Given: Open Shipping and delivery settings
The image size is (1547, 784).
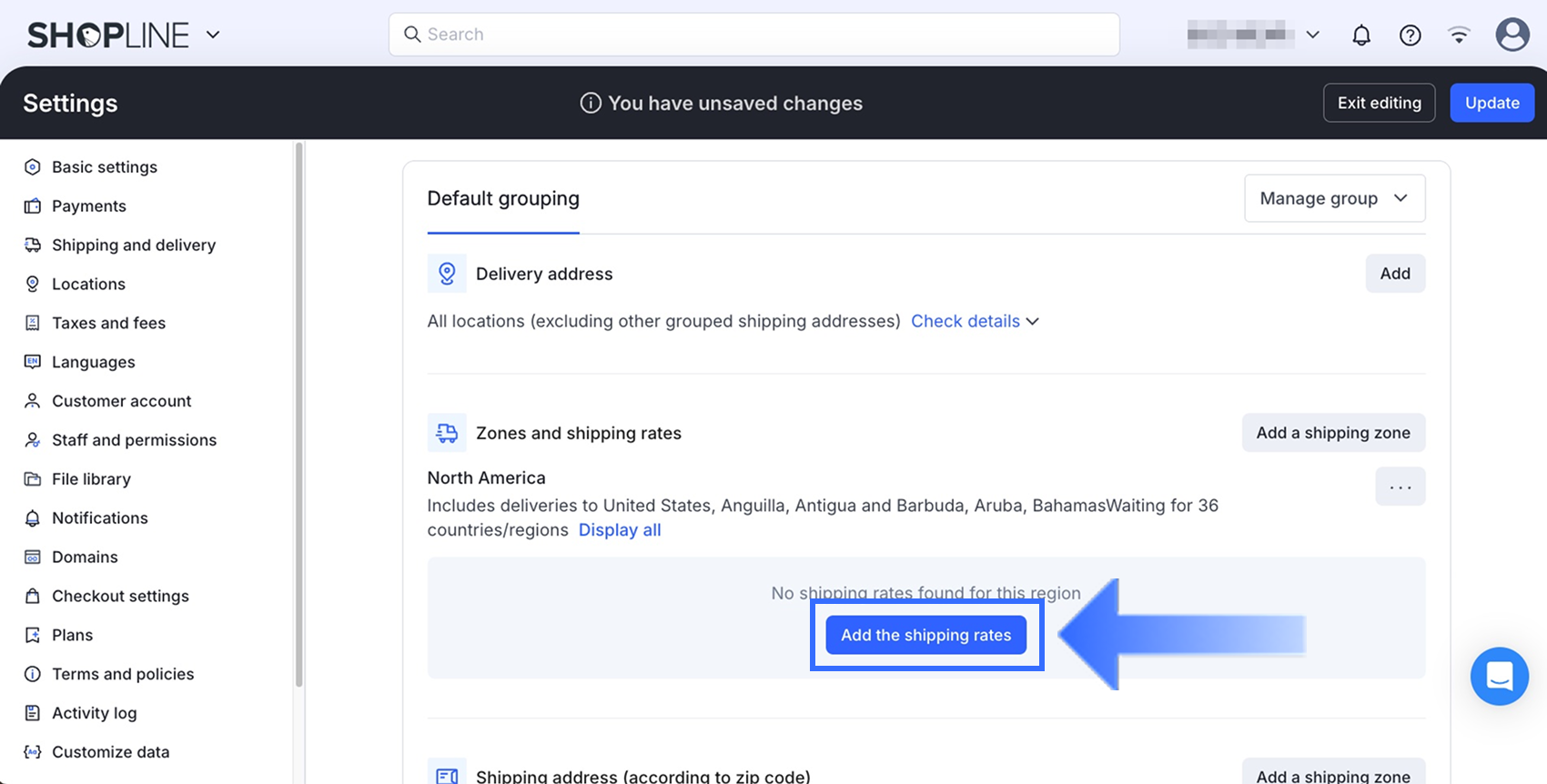Looking at the screenshot, I should pyautogui.click(x=133, y=245).
